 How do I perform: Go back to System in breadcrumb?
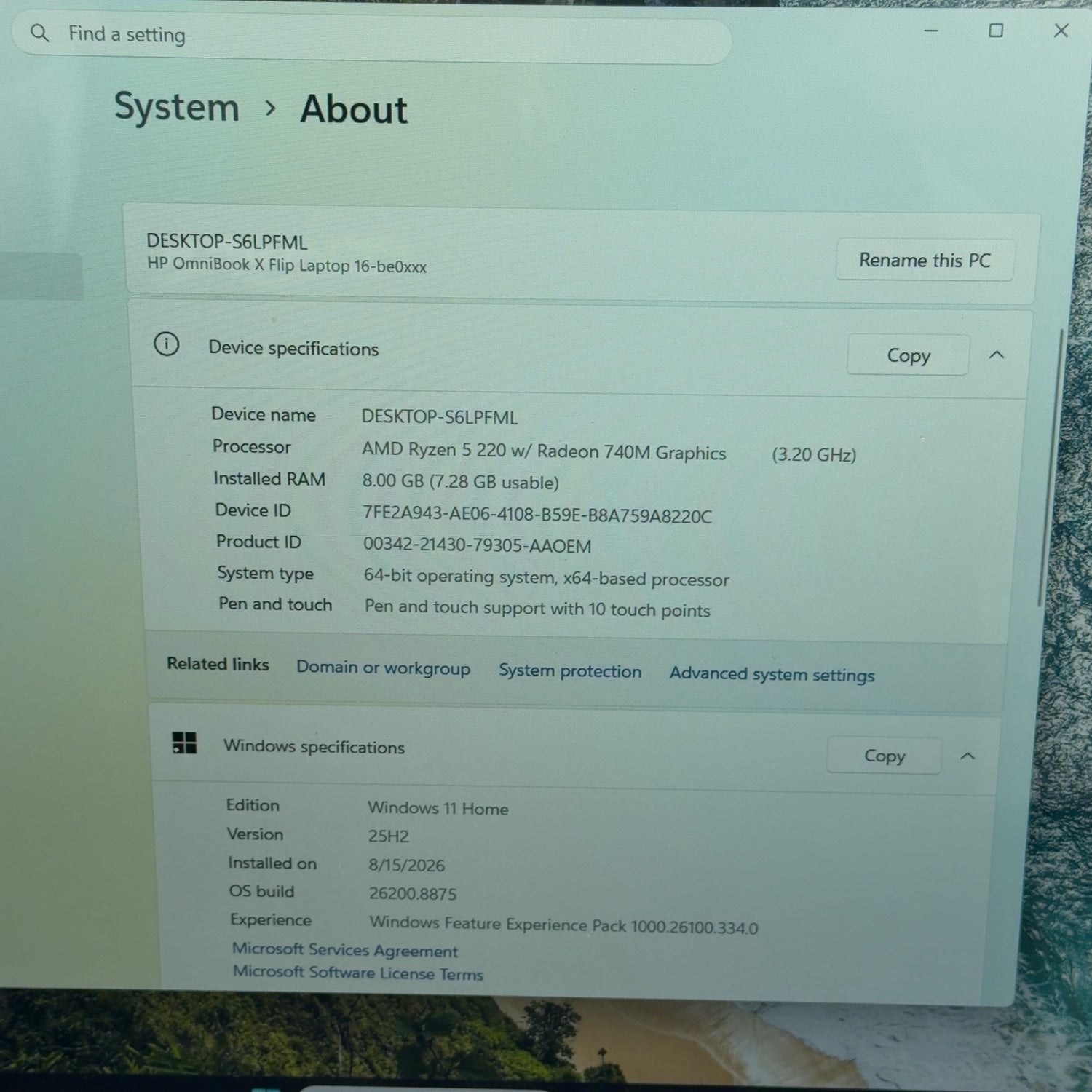pyautogui.click(x=177, y=108)
